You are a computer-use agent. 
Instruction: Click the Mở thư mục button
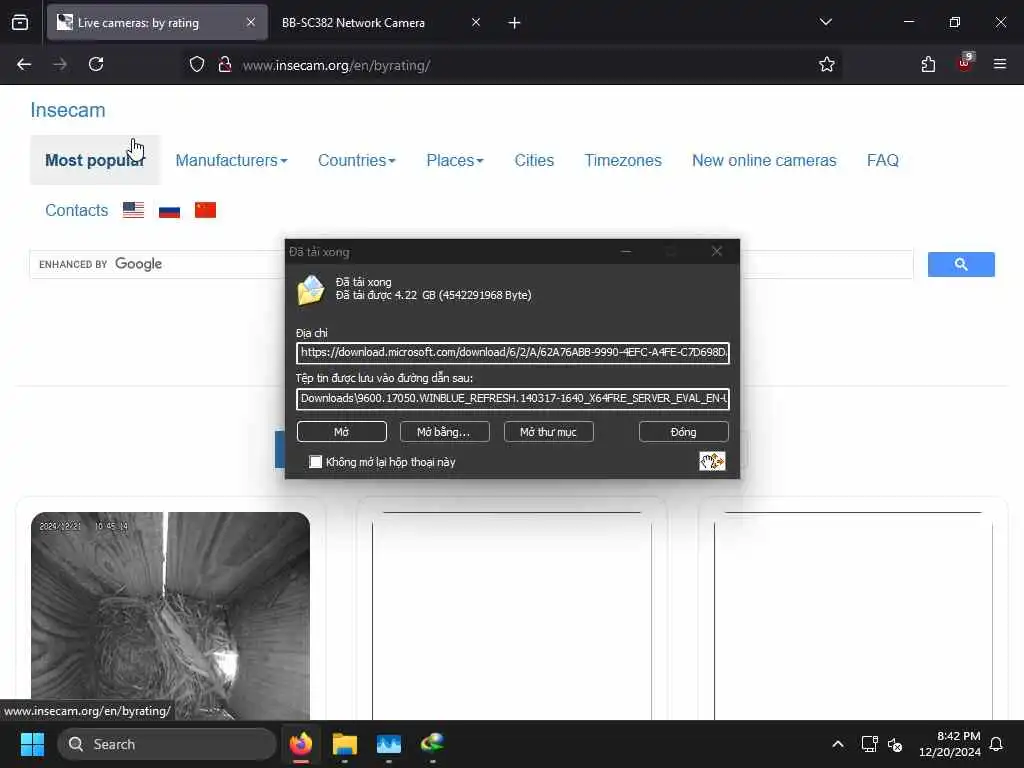pyautogui.click(x=549, y=432)
